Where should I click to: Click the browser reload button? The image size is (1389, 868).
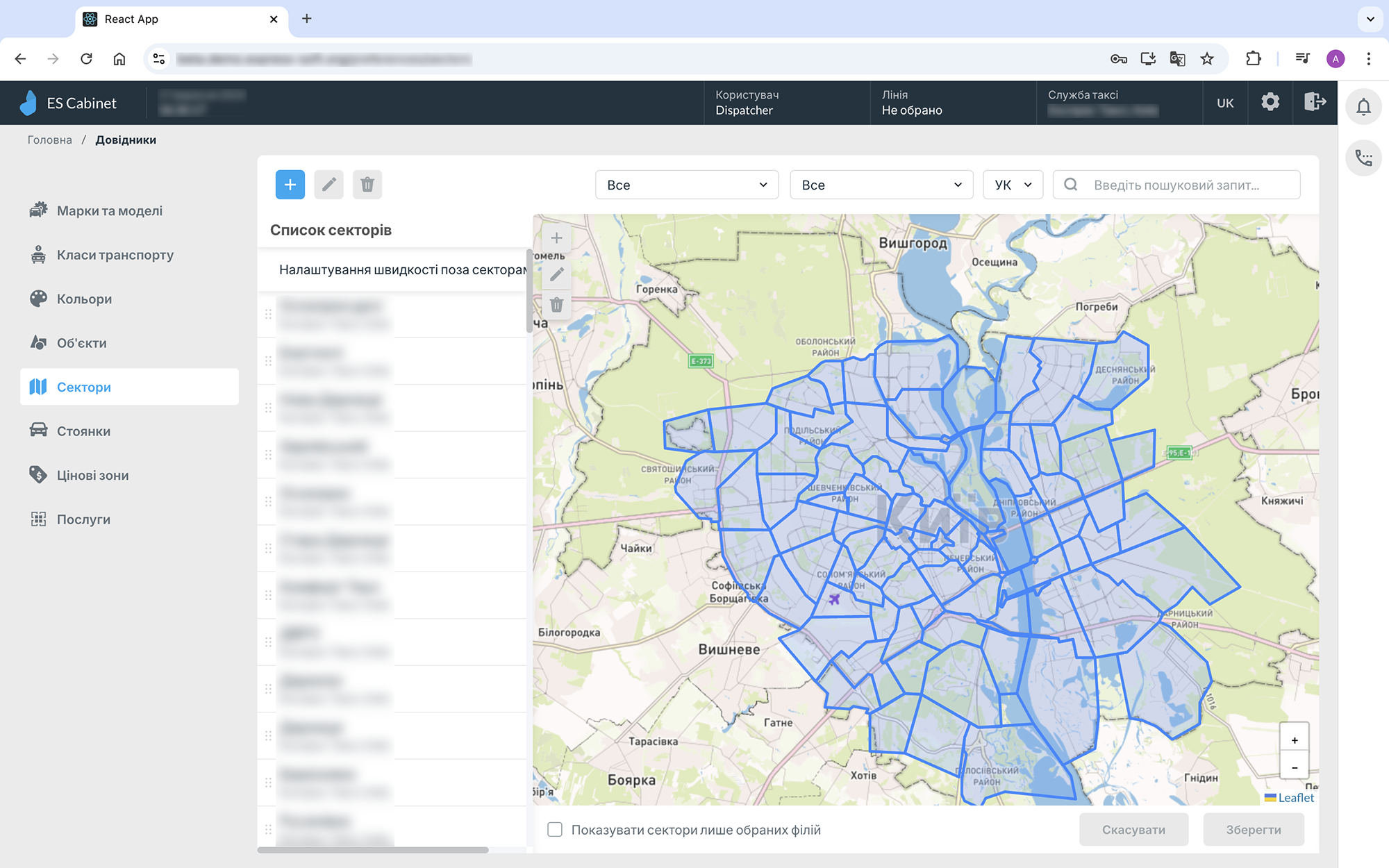click(x=86, y=59)
